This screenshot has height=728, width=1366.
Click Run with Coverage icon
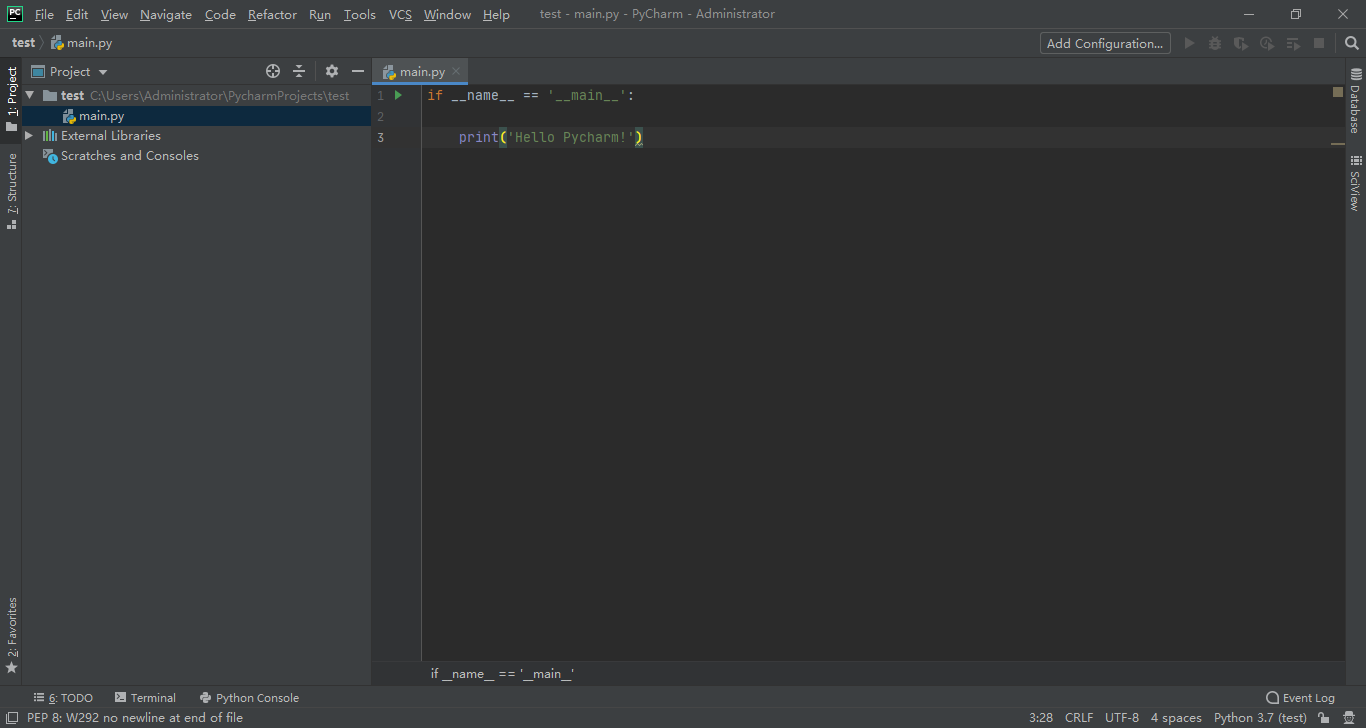1241,43
